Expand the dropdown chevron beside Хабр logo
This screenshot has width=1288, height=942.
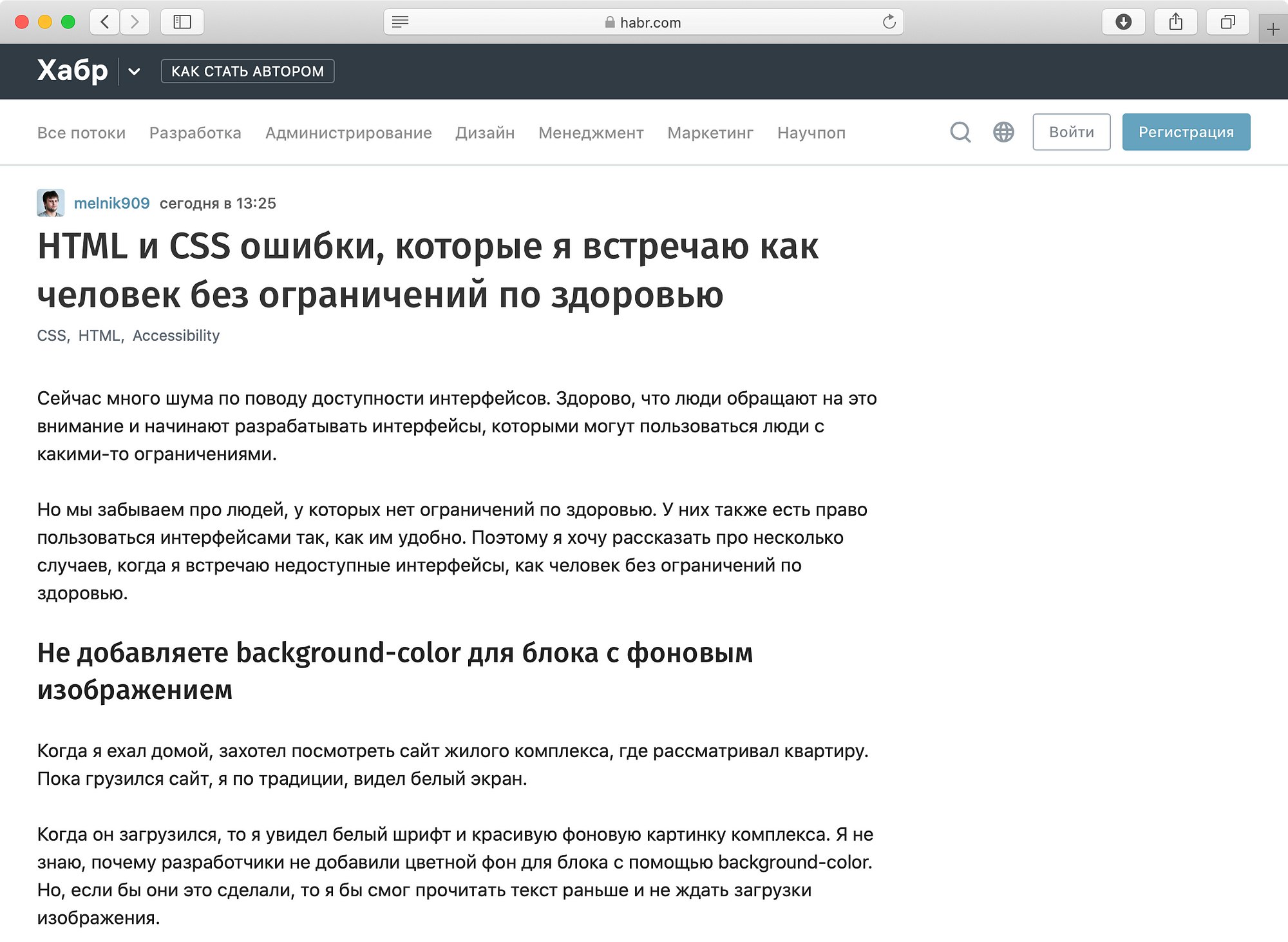134,72
